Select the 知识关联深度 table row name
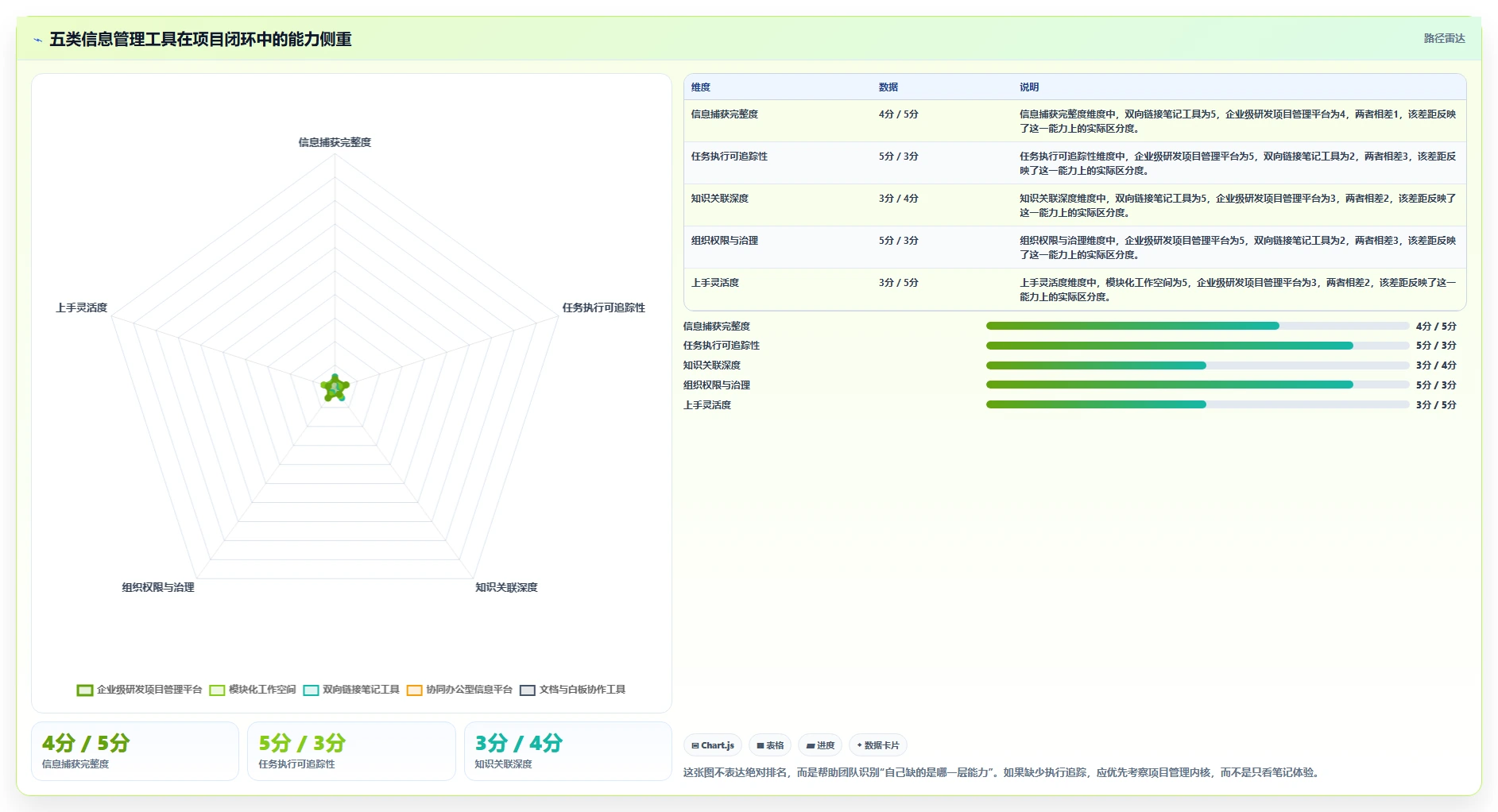The height and width of the screenshot is (812, 1498). coord(719,199)
